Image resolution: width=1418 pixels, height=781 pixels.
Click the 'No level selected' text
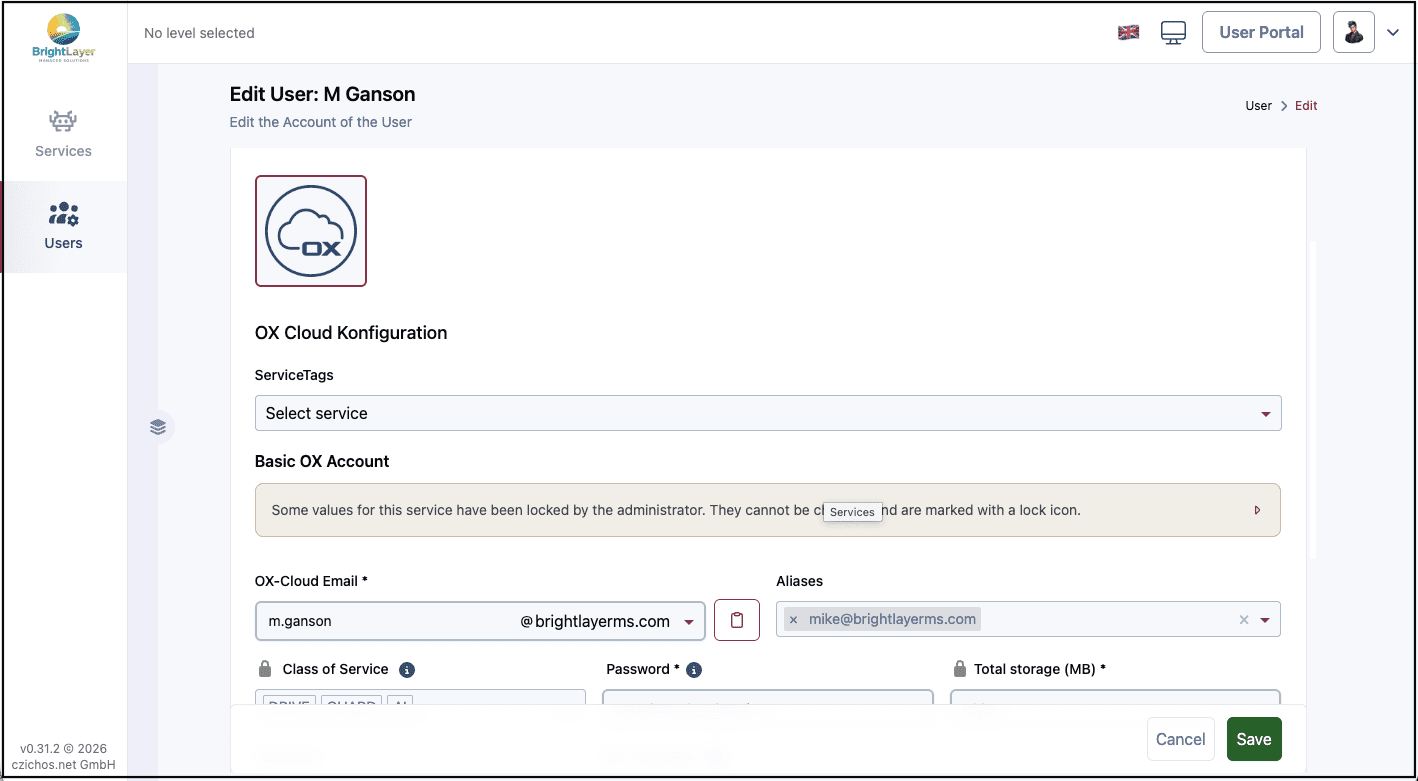[x=199, y=33]
